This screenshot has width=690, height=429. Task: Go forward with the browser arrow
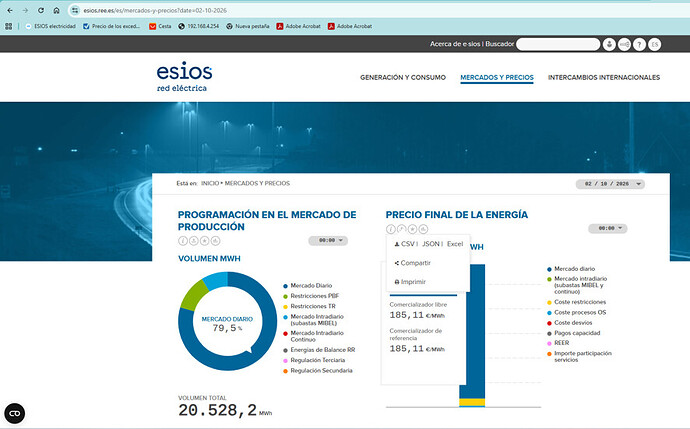pos(25,10)
